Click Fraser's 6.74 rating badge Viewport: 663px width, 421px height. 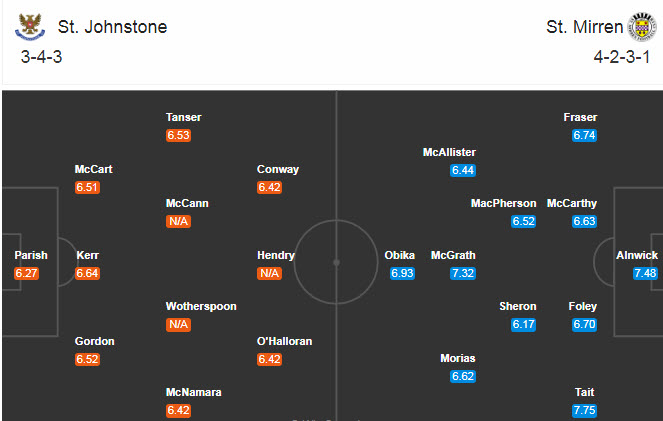(x=585, y=135)
